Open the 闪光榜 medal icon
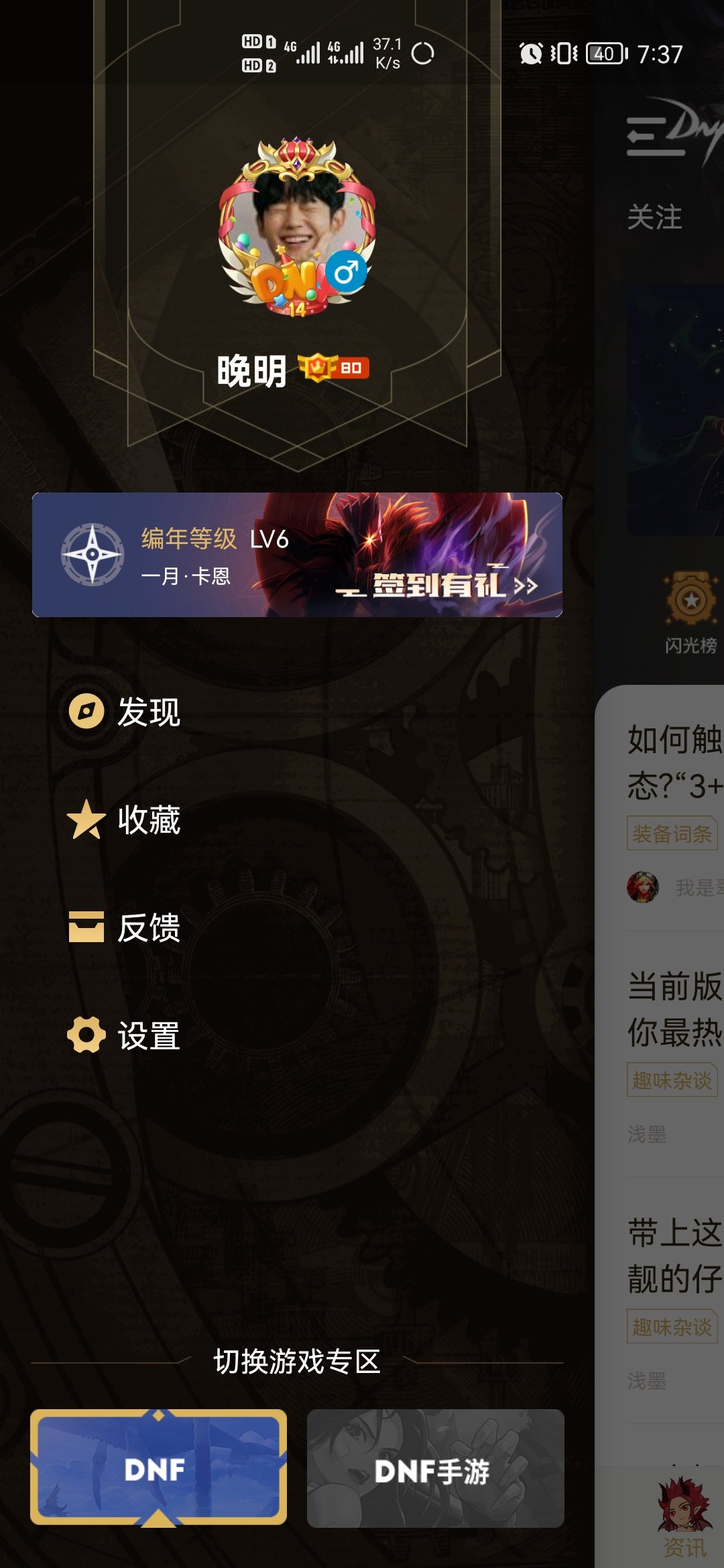The height and width of the screenshot is (1568, 724). [691, 599]
